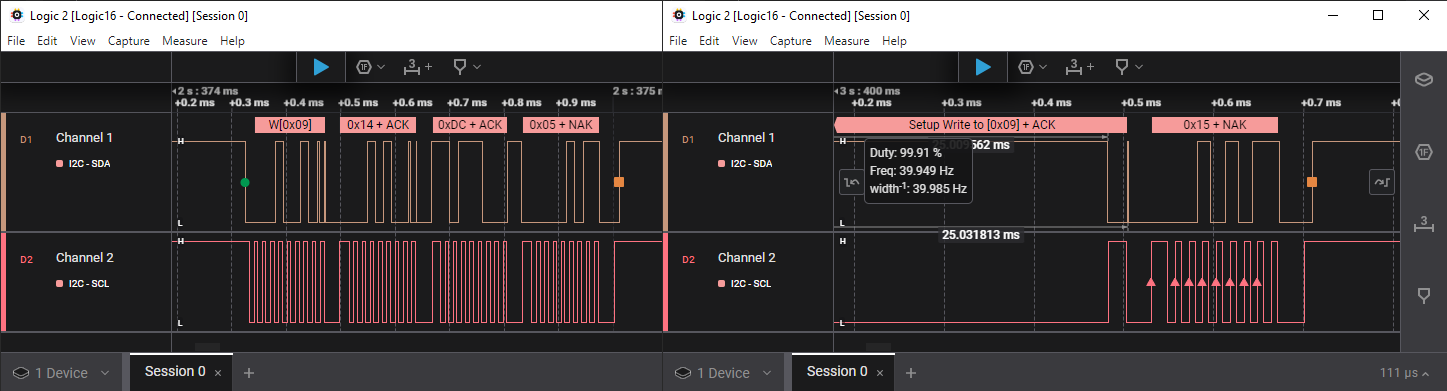
Task: Open the device settings cube icon in right sidebar
Action: [1425, 80]
